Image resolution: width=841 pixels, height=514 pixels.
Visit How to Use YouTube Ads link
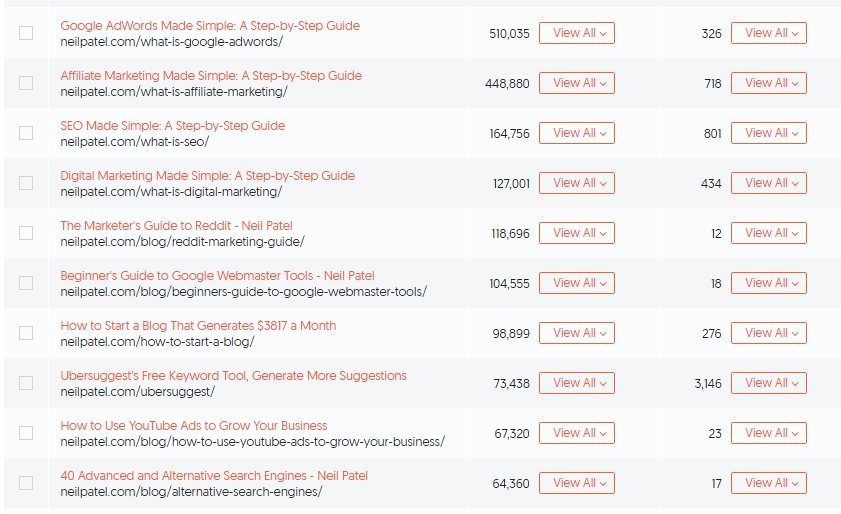(194, 425)
